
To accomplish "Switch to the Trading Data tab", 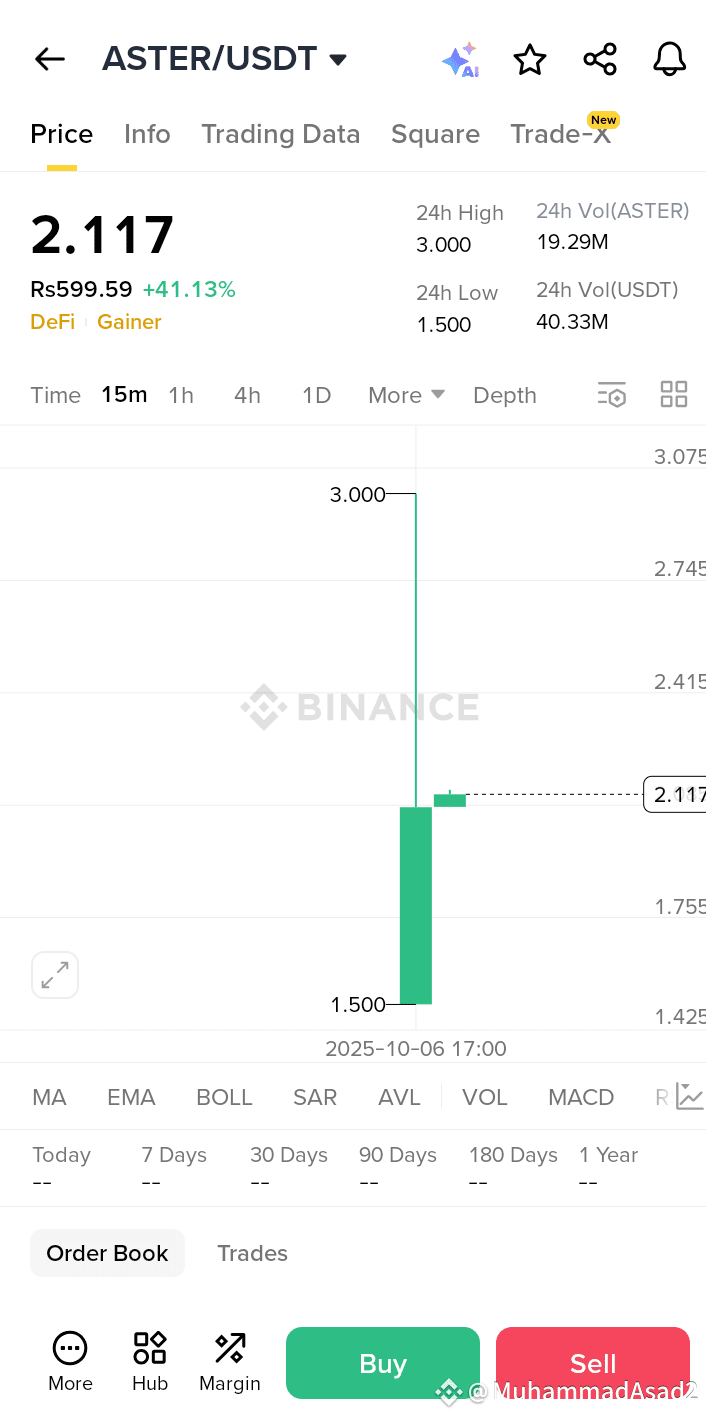I will 280,134.
